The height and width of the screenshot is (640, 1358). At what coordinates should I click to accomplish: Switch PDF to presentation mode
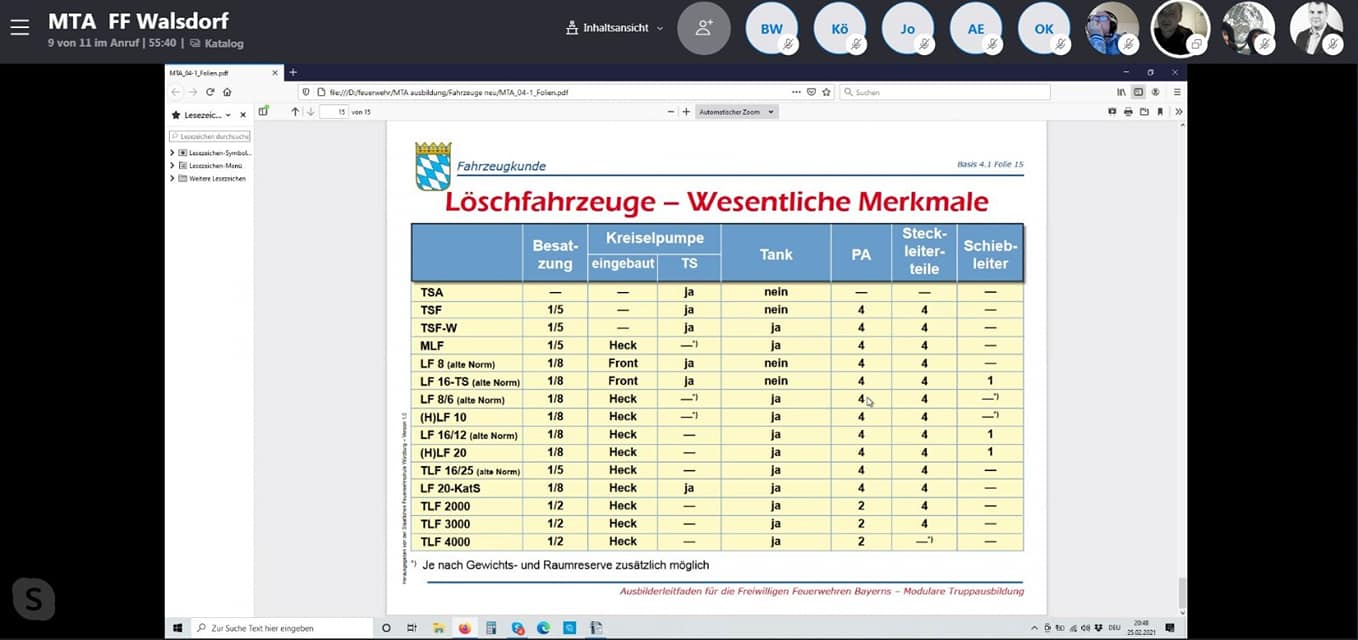click(1112, 112)
